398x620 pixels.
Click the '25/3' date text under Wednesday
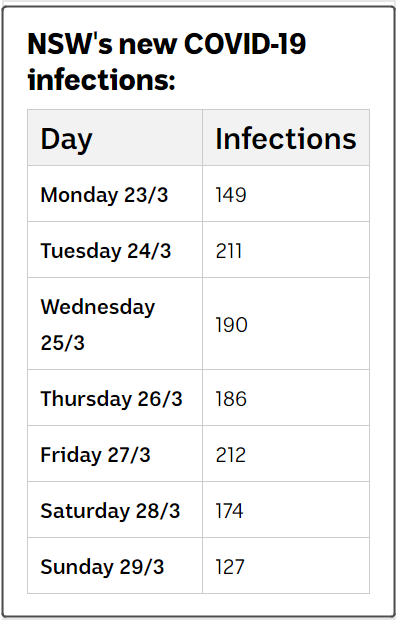[x=62, y=342]
